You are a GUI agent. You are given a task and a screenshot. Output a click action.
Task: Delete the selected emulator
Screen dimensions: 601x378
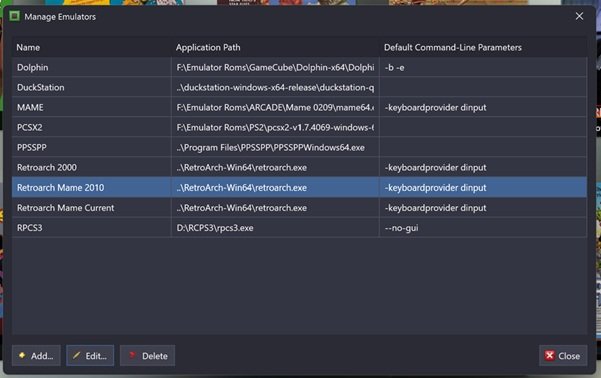click(147, 356)
